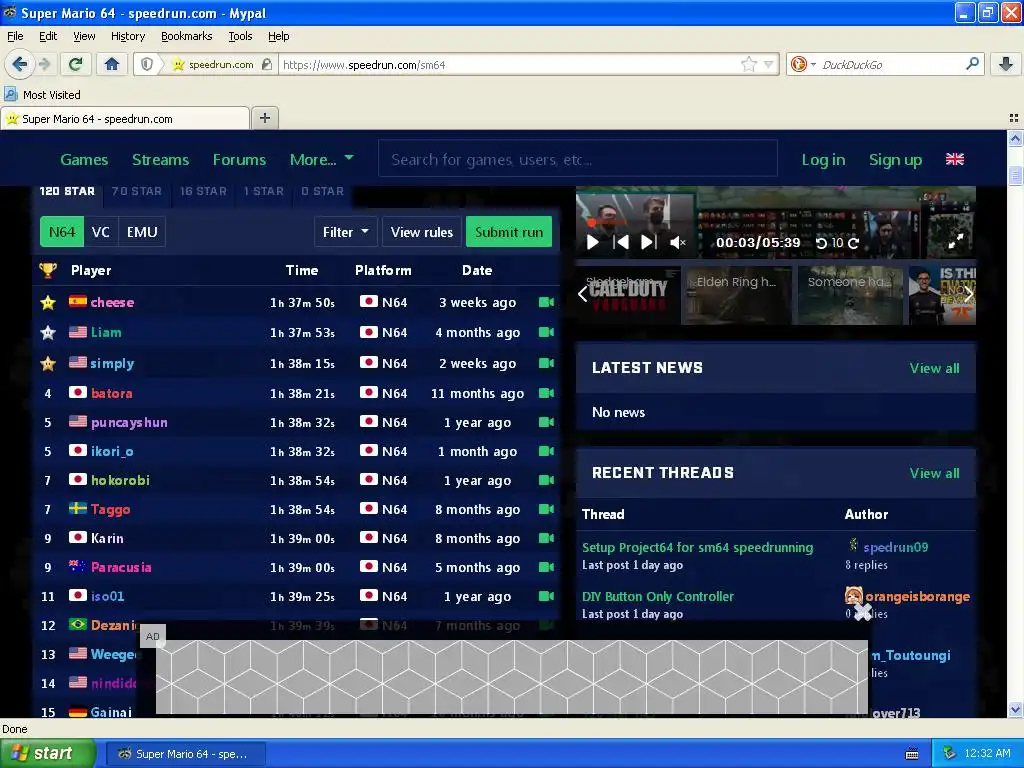Click the search magnifier in DuckDuckGo box
The height and width of the screenshot is (768, 1024).
pos(972,64)
